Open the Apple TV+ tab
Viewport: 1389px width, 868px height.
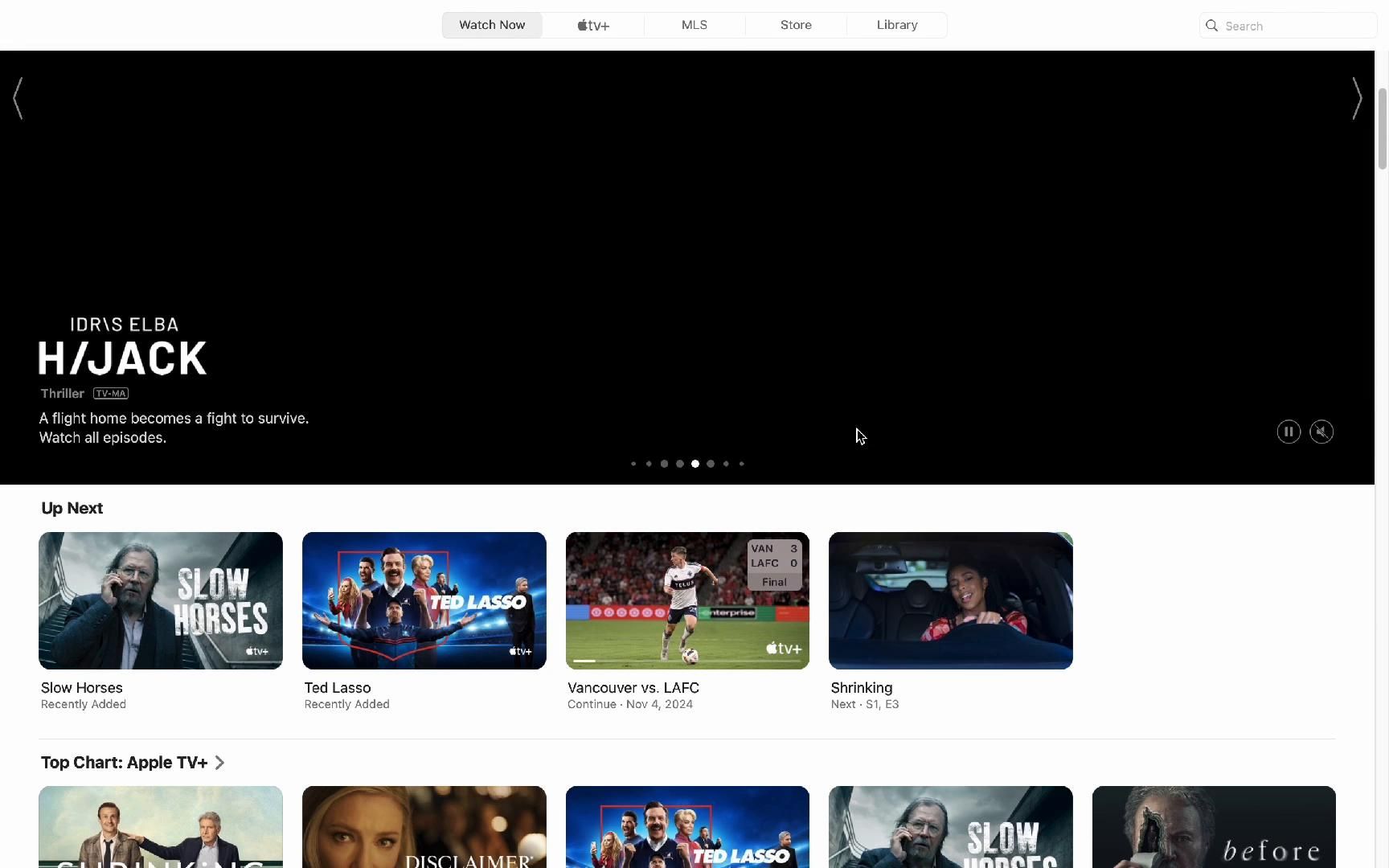[x=593, y=26]
